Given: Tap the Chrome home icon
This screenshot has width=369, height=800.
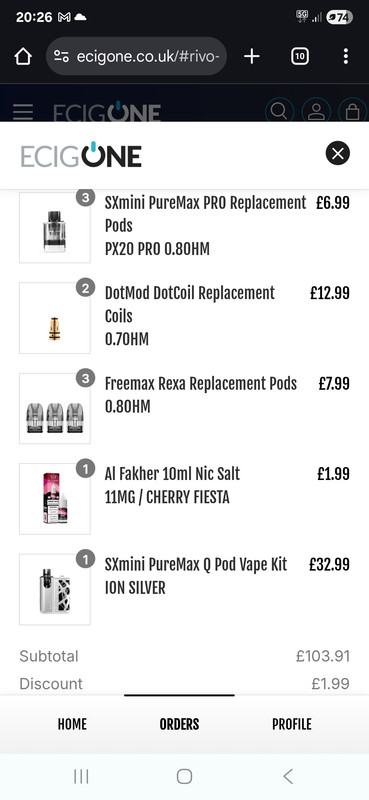Looking at the screenshot, I should (x=23, y=57).
